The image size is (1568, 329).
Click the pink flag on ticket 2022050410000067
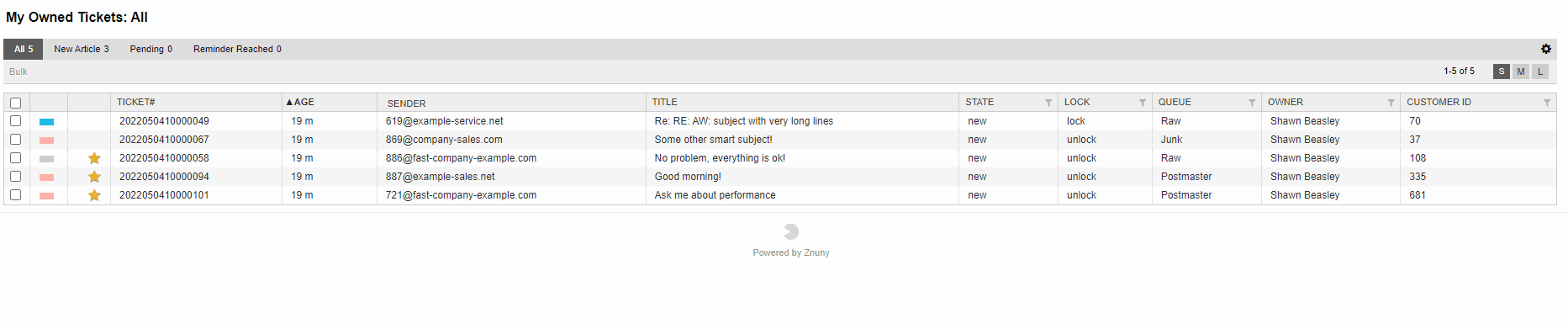46,141
